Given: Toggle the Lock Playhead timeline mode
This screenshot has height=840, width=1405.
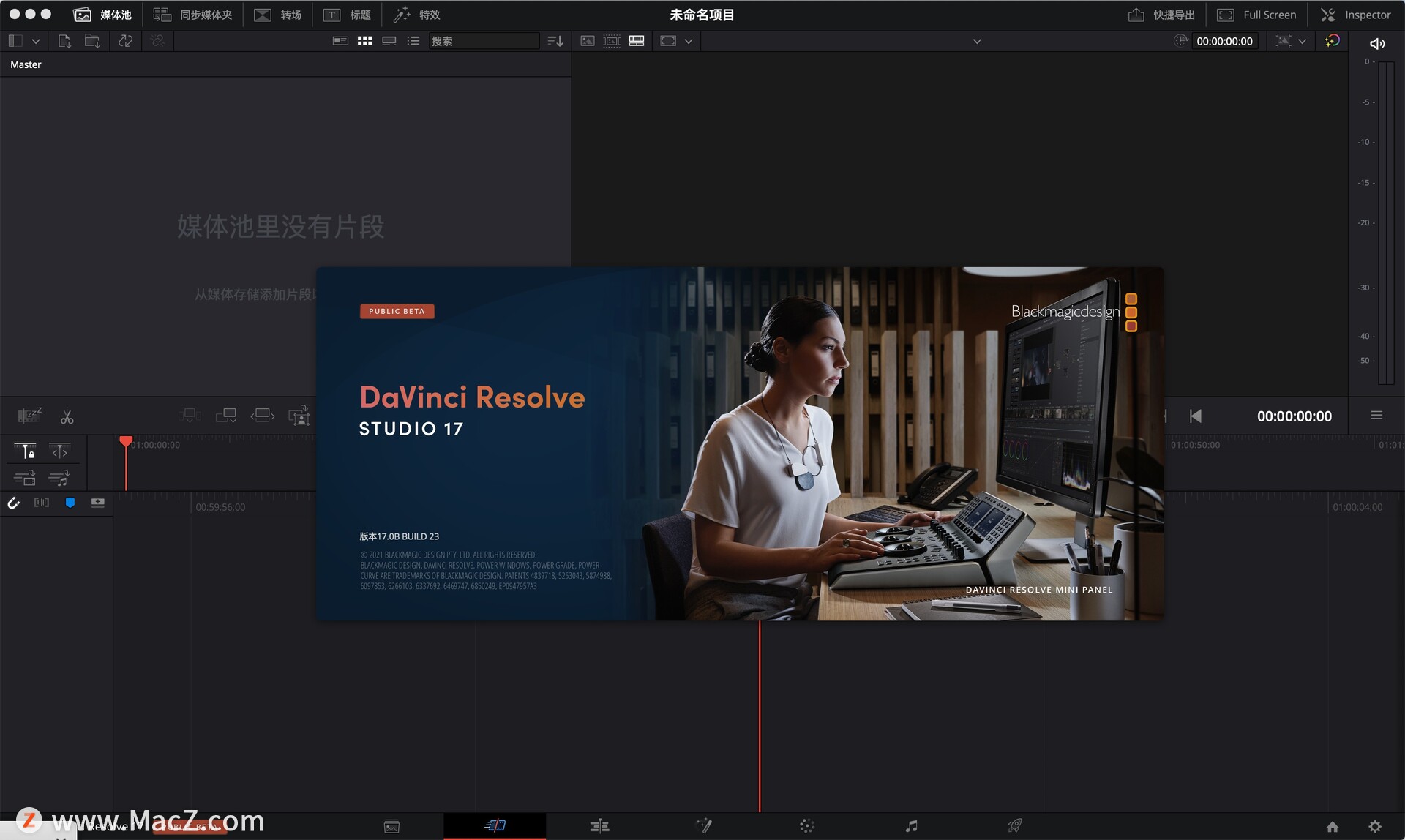Looking at the screenshot, I should [25, 451].
